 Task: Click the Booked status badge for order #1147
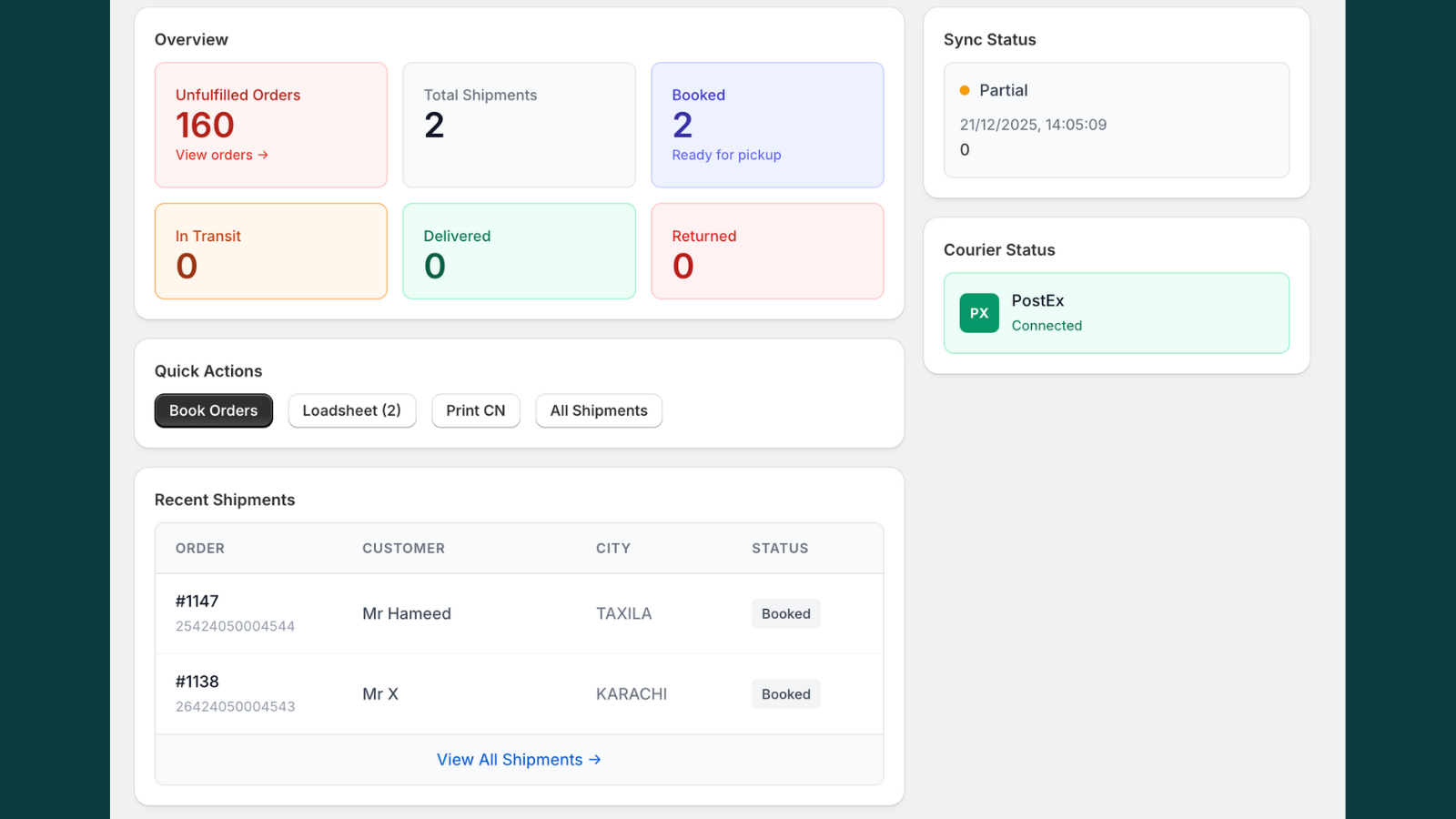pos(785,613)
